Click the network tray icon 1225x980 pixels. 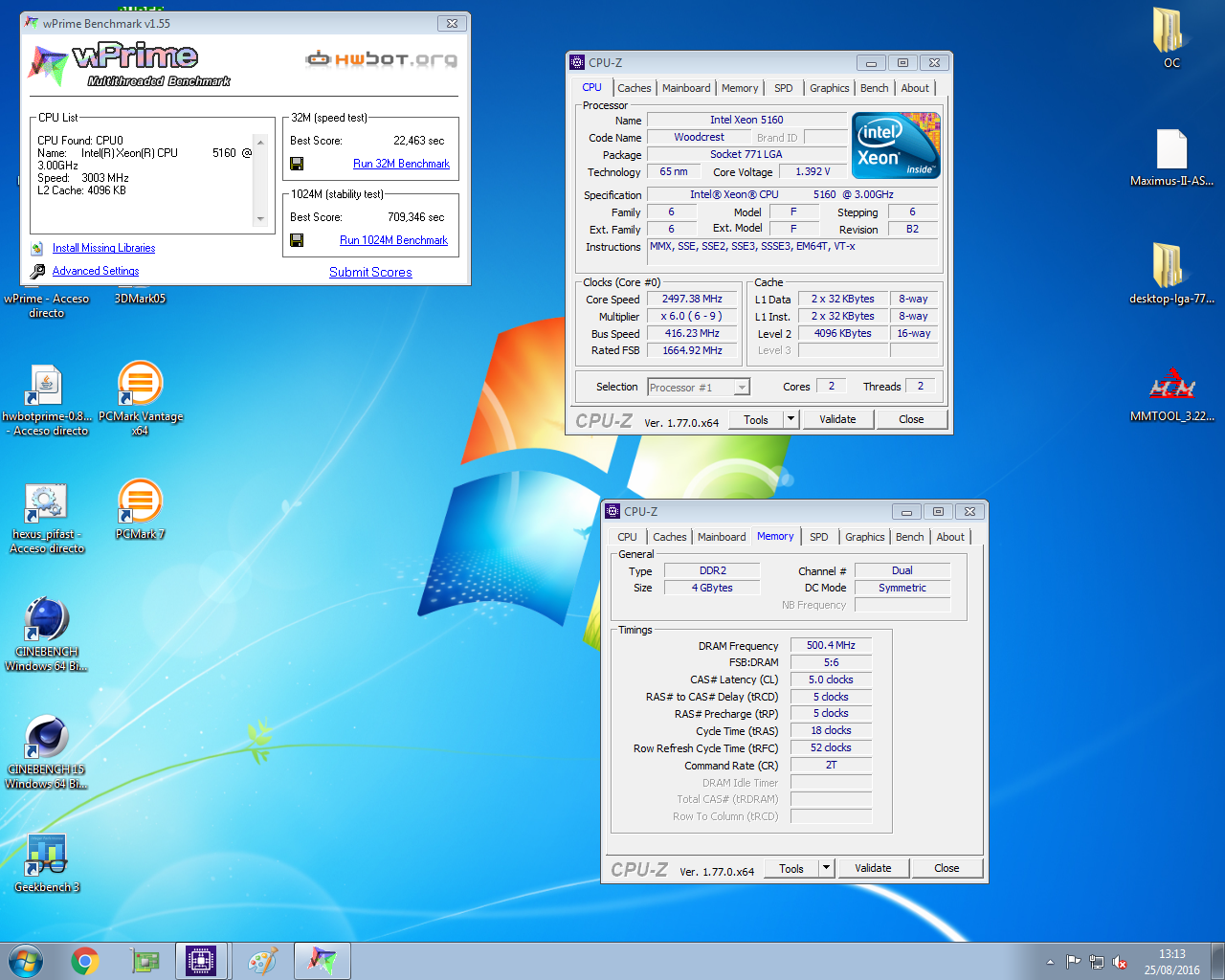click(1097, 962)
